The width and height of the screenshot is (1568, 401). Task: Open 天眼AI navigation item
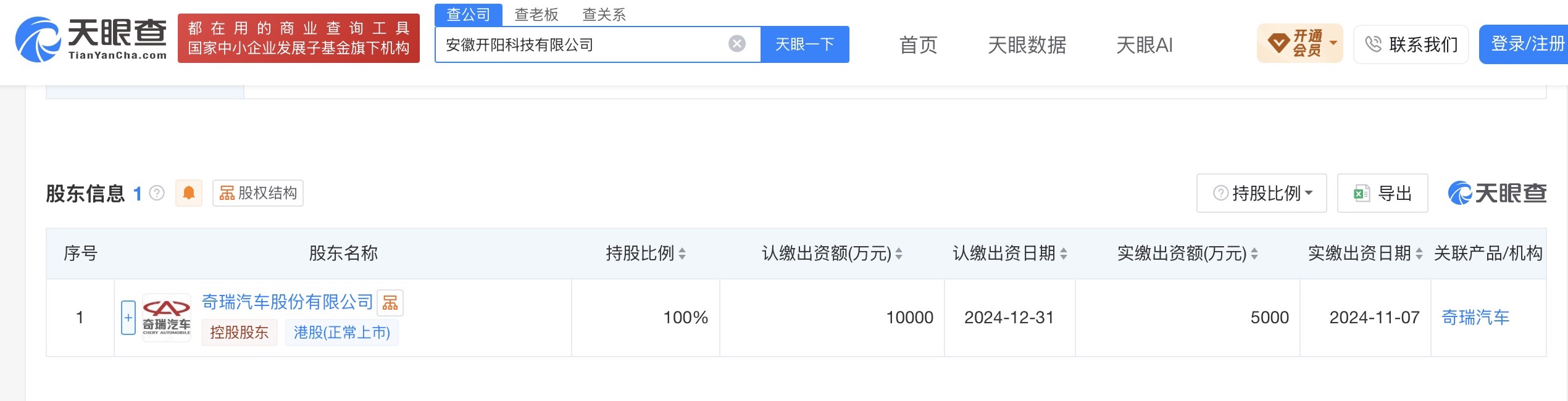point(1145,44)
